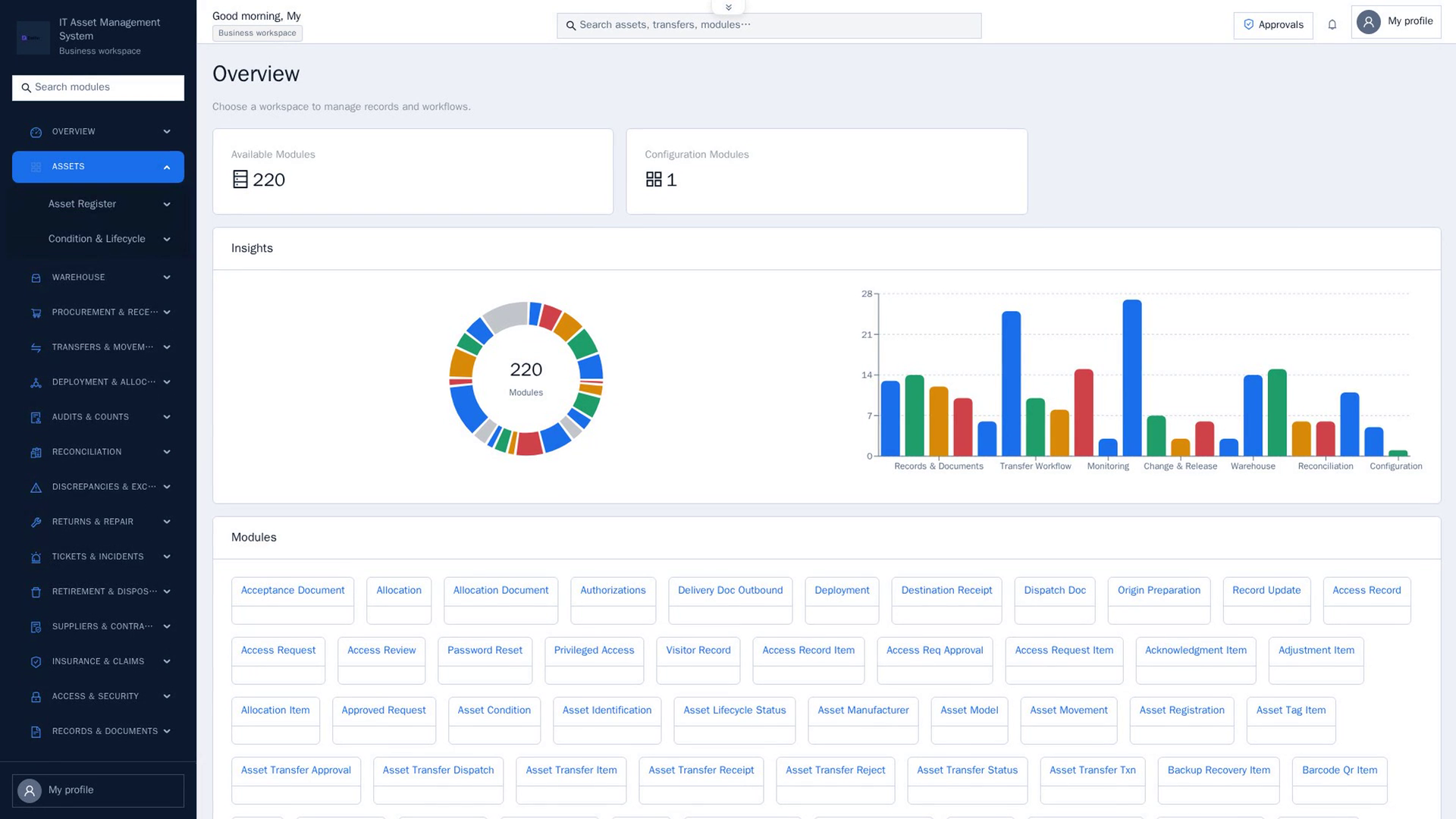Expand the Audits & Counts section chevron
Screen dimensions: 1456x819
click(x=167, y=417)
